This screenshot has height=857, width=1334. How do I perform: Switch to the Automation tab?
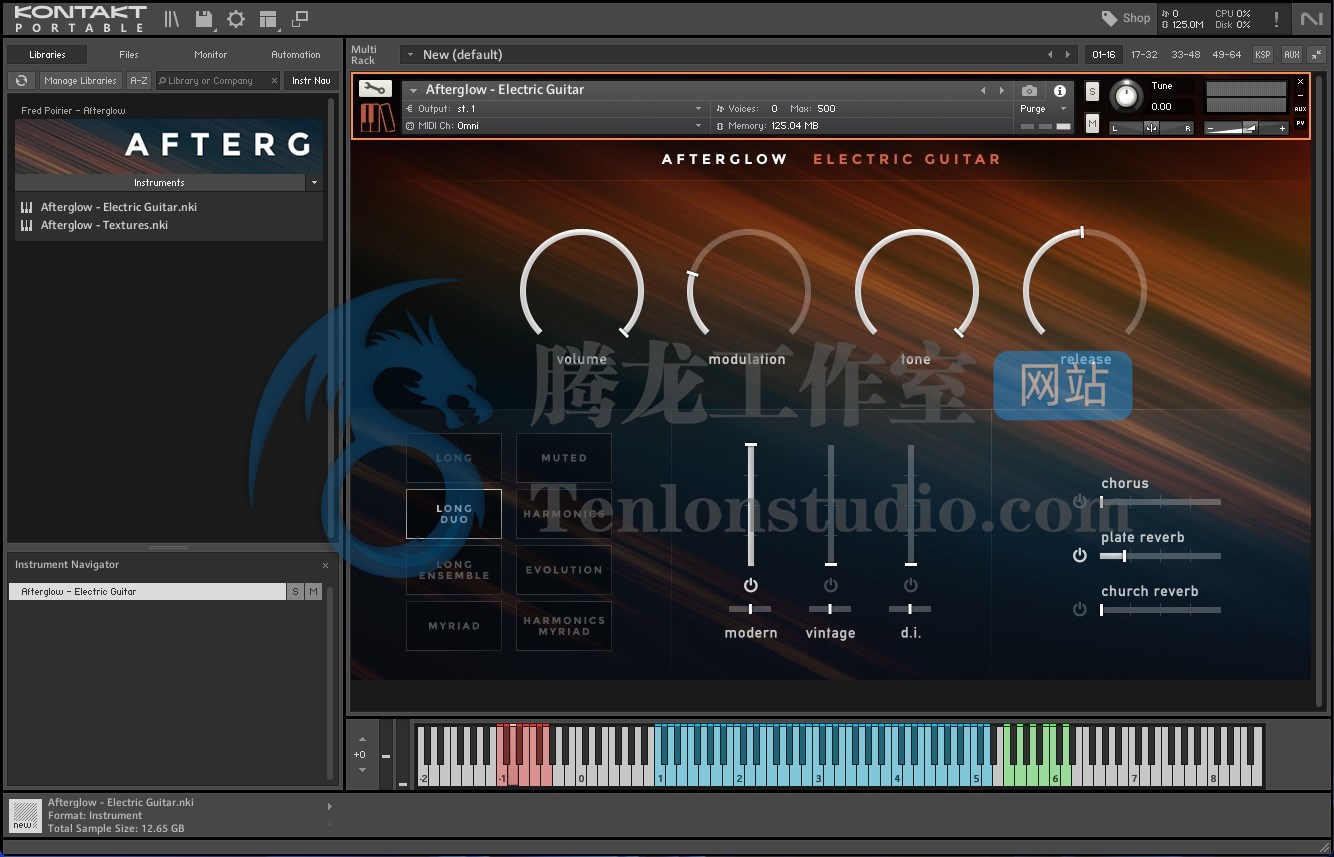tap(296, 55)
